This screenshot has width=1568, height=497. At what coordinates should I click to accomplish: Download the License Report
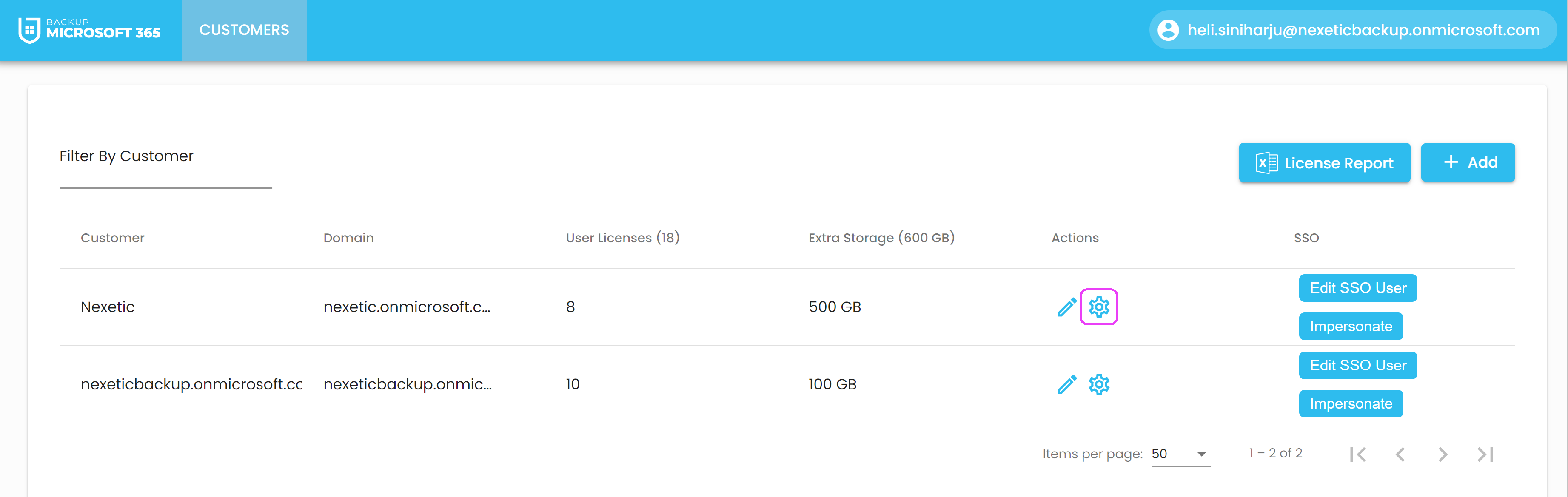[x=1324, y=163]
